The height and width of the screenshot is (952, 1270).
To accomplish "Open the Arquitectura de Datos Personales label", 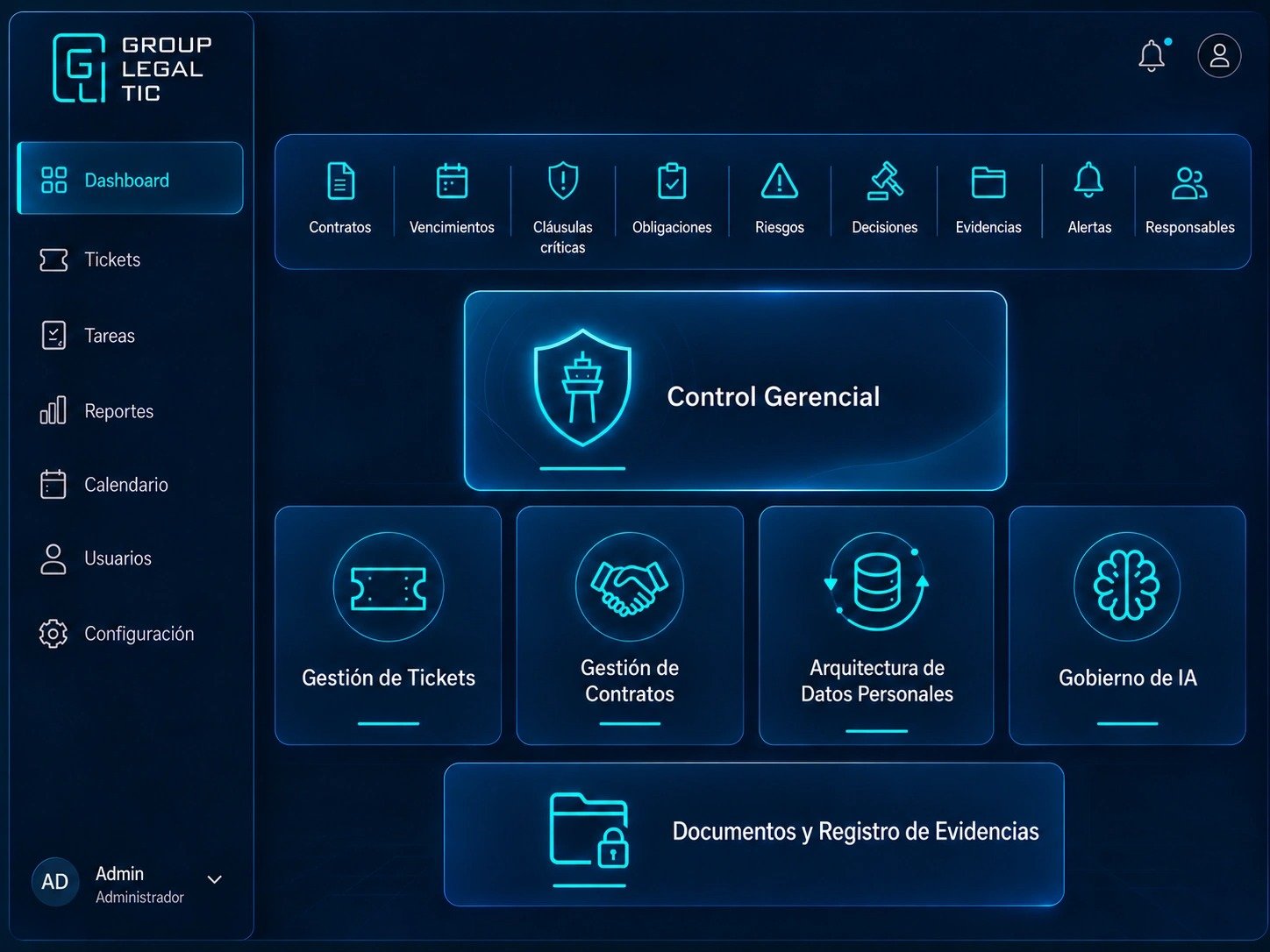I will pyautogui.click(x=877, y=681).
